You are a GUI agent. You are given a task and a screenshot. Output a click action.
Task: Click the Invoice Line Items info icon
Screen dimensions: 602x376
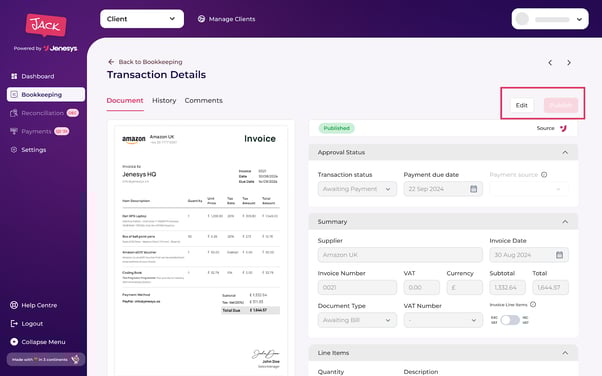point(533,305)
